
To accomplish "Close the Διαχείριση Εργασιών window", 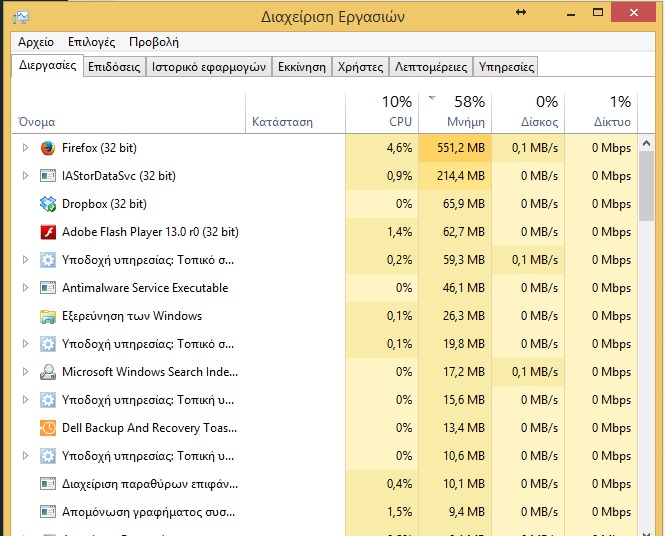I will (634, 12).
